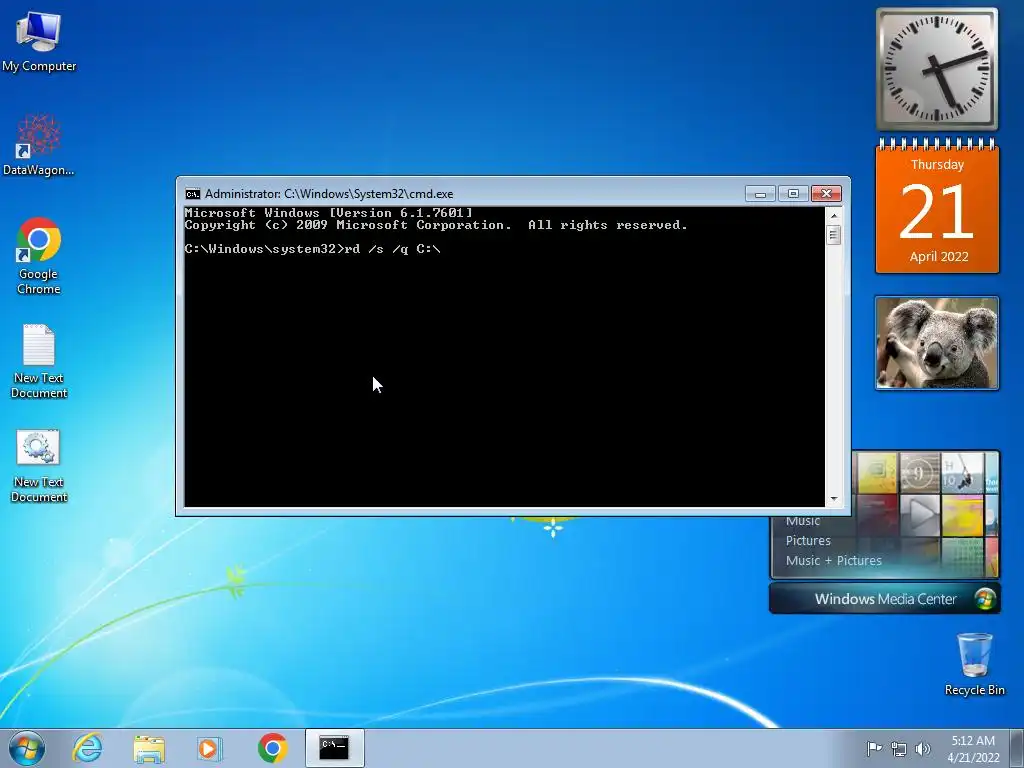Launch Chrome from the taskbar
This screenshot has width=1024, height=768.
272,748
